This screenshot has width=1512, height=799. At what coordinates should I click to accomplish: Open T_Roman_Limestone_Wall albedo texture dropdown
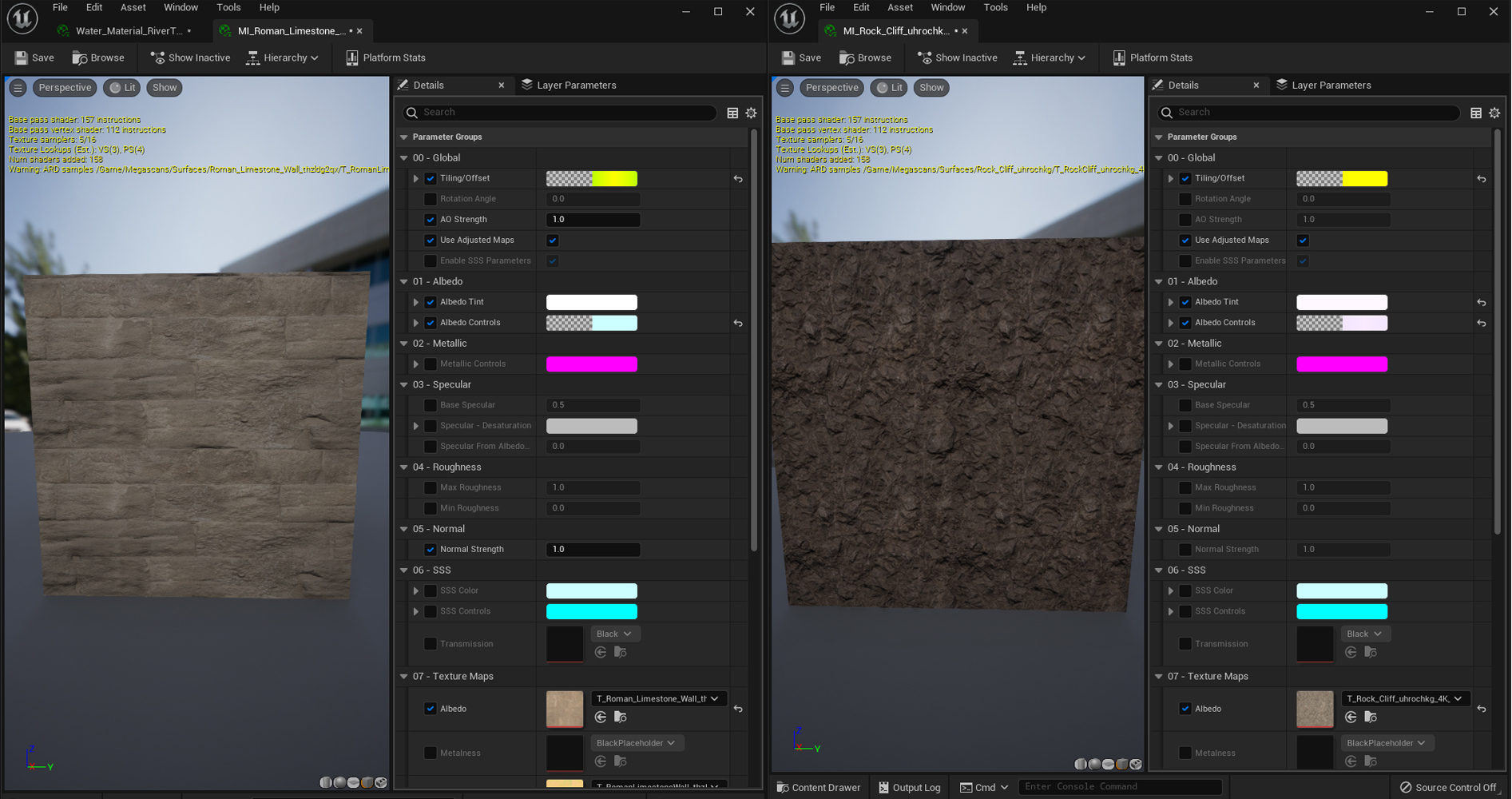point(658,699)
